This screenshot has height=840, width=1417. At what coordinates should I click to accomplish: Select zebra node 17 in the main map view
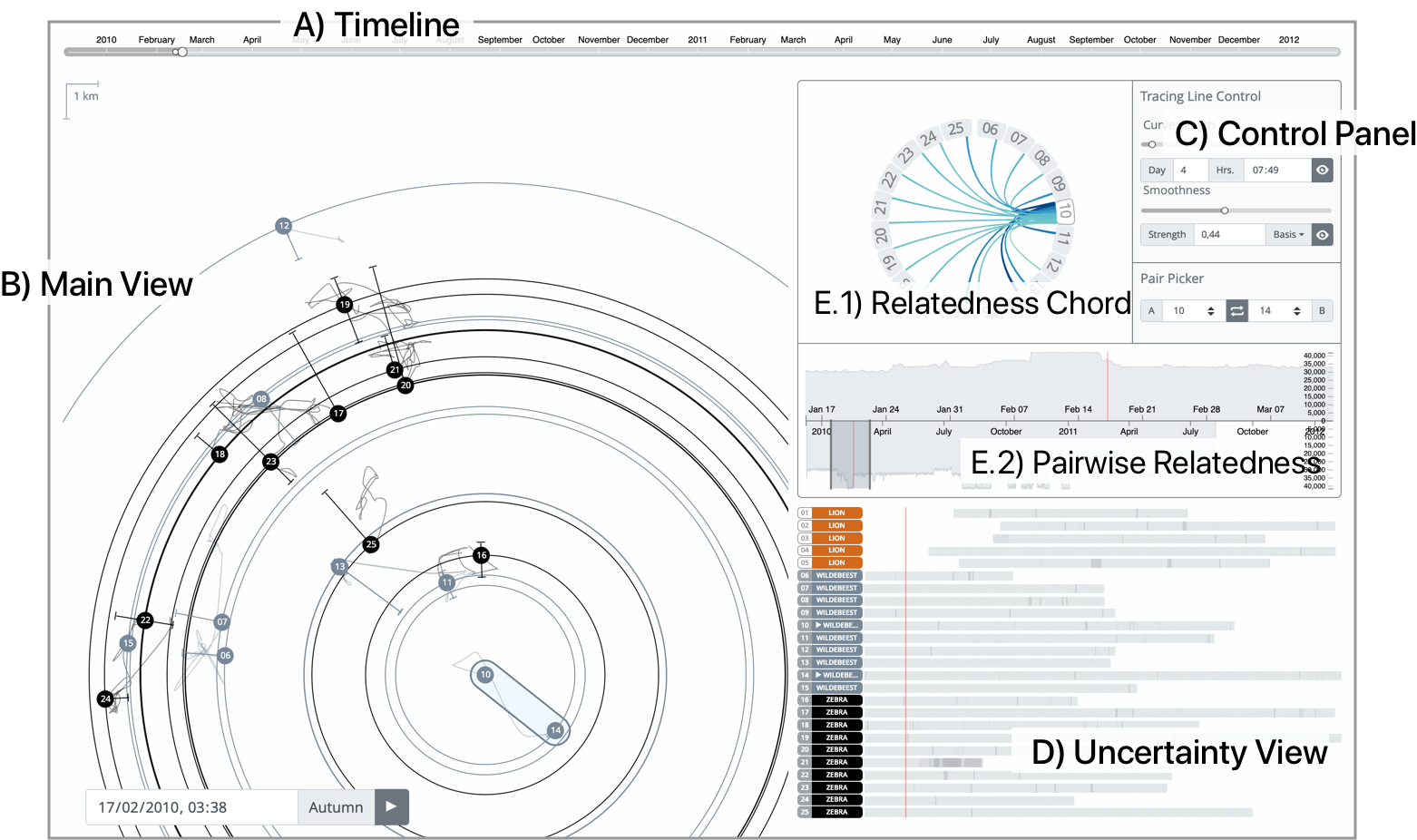click(338, 414)
